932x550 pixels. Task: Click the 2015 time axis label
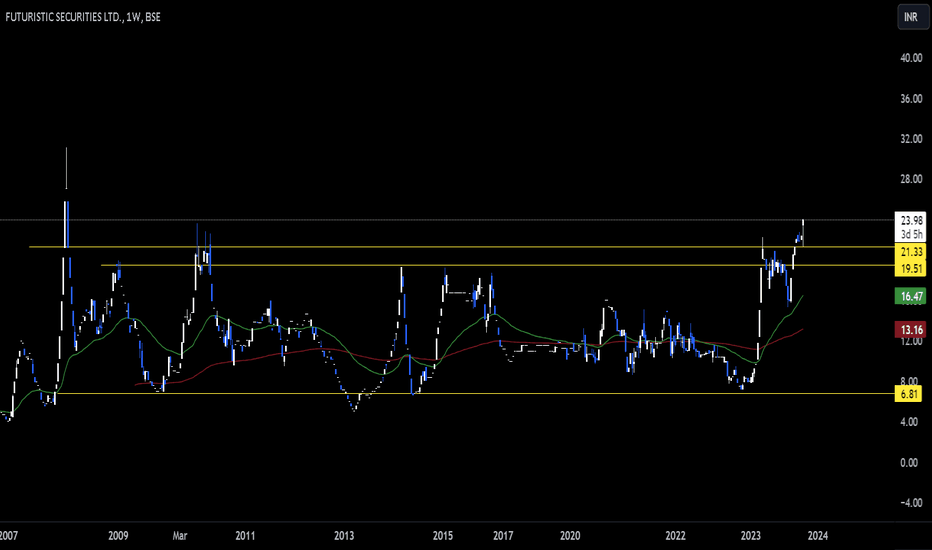(443, 536)
